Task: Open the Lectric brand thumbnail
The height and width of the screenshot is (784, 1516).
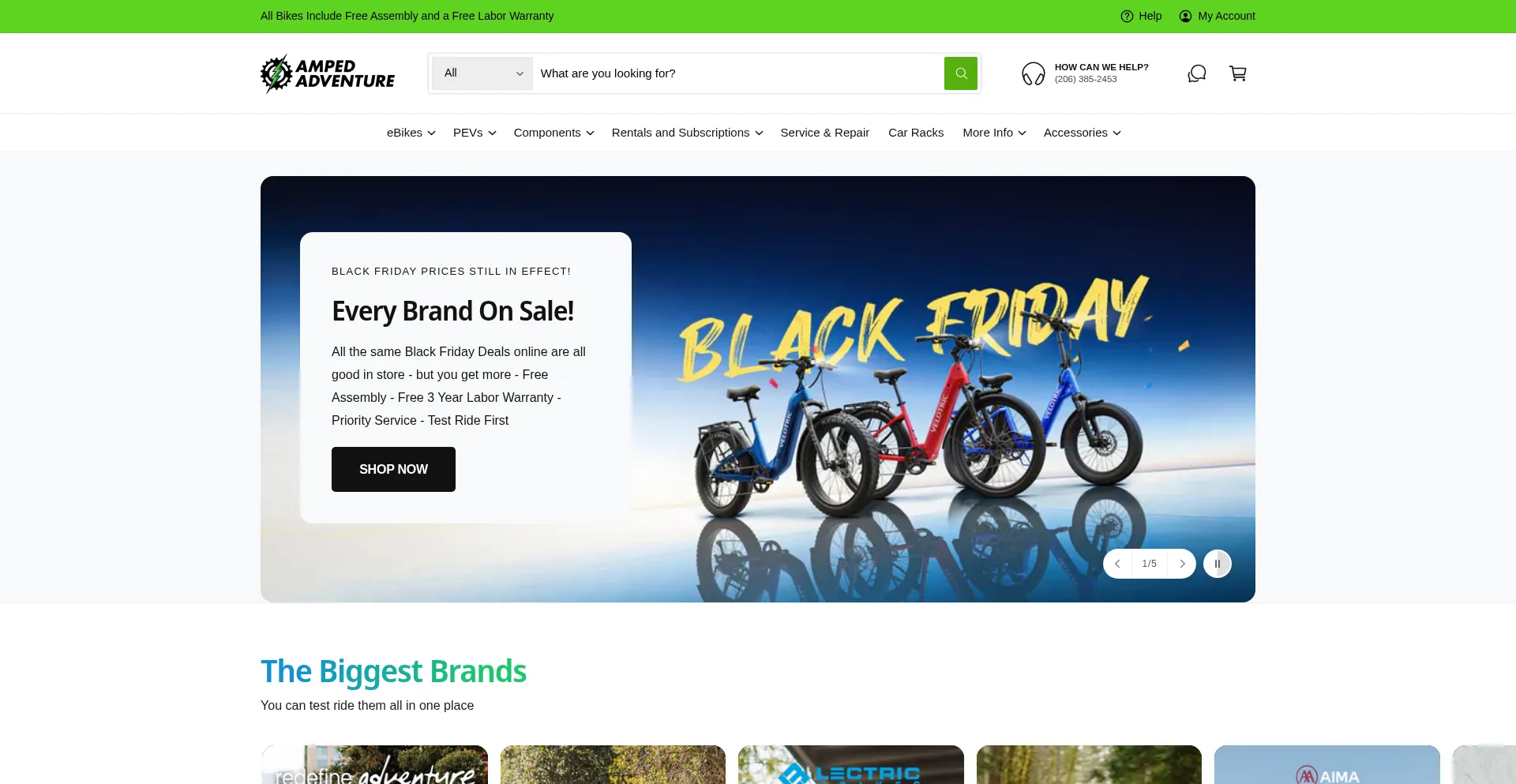Action: (850, 764)
